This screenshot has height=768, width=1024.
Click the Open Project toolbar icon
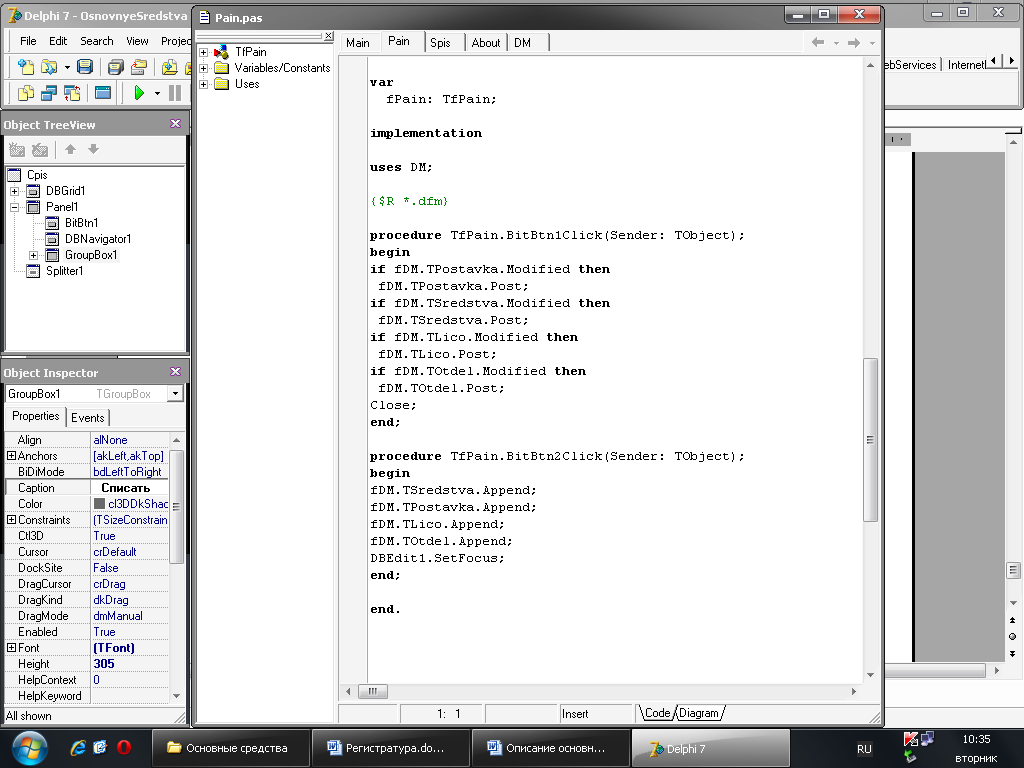tap(138, 67)
